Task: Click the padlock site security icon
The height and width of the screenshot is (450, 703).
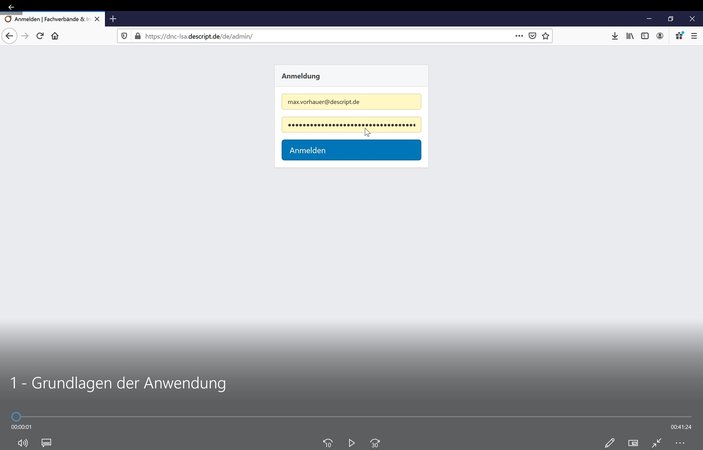Action: pyautogui.click(x=138, y=36)
